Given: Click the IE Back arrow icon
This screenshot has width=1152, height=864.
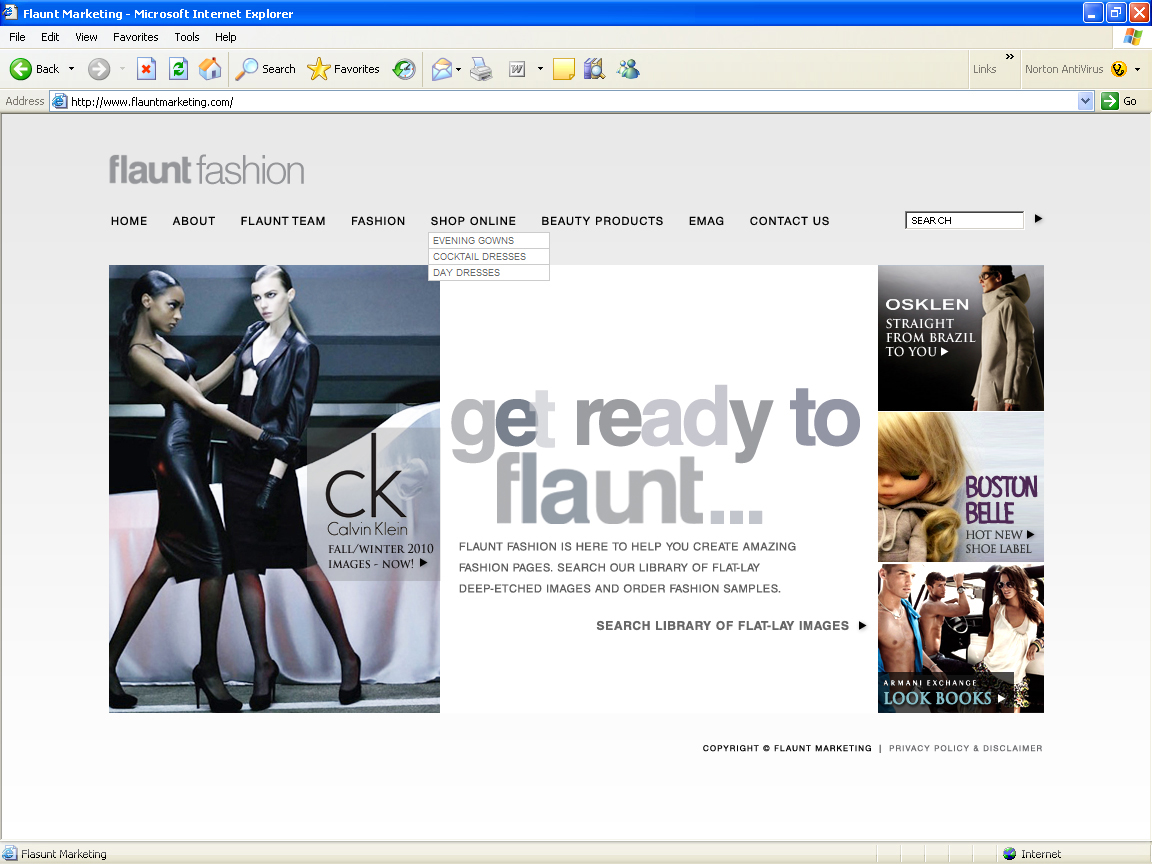Looking at the screenshot, I should tap(21, 69).
